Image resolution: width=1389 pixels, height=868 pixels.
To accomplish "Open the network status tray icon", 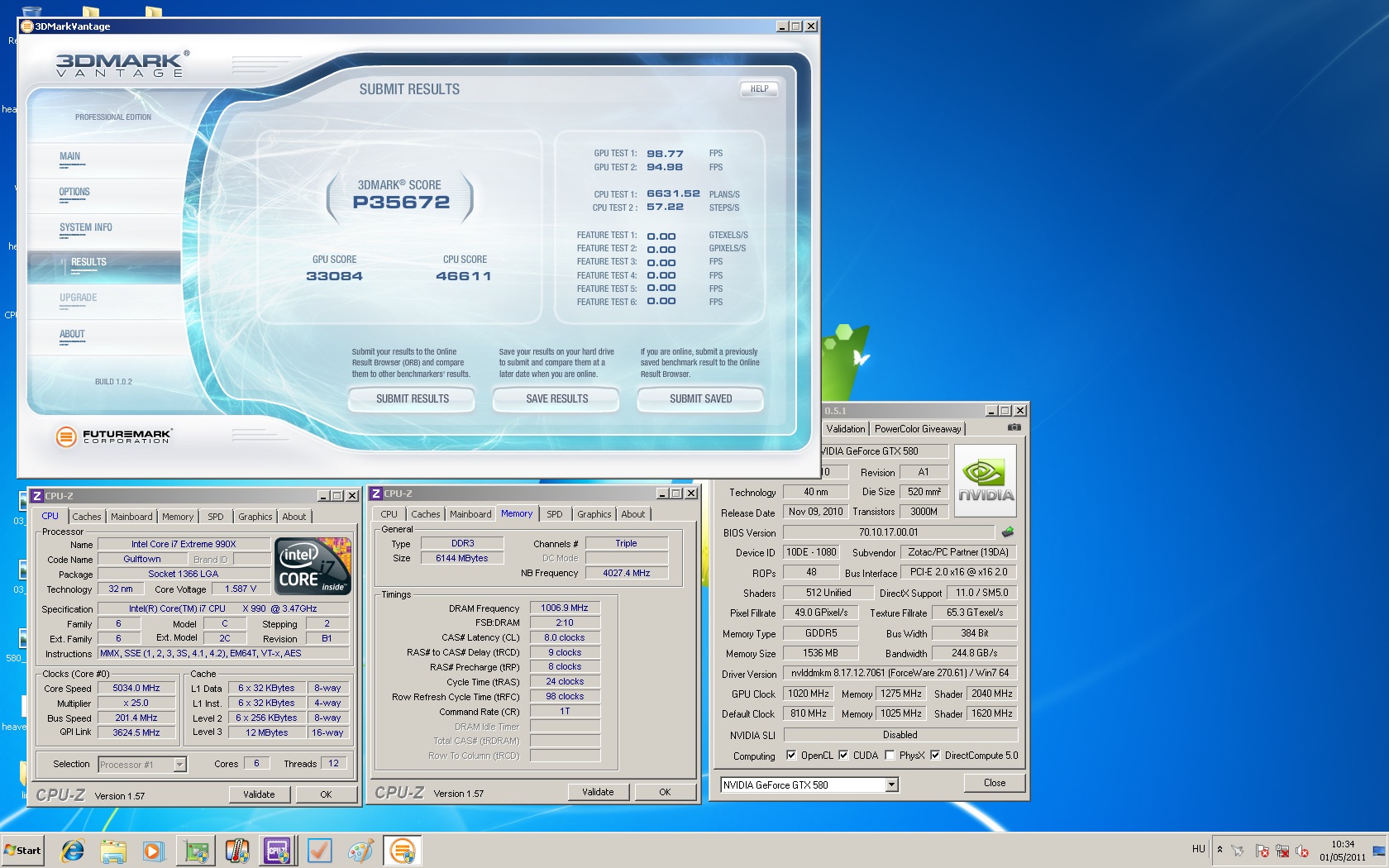I will [x=1282, y=851].
